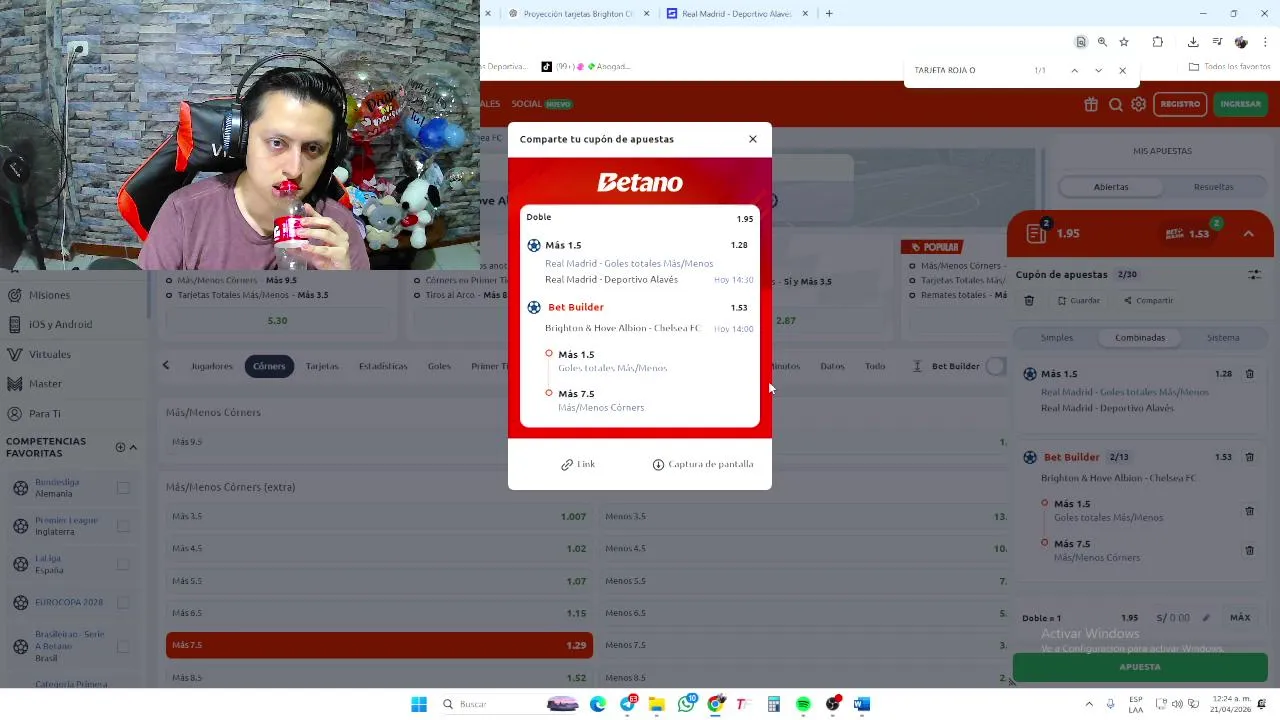Click the MÁX stake button

click(x=1240, y=618)
